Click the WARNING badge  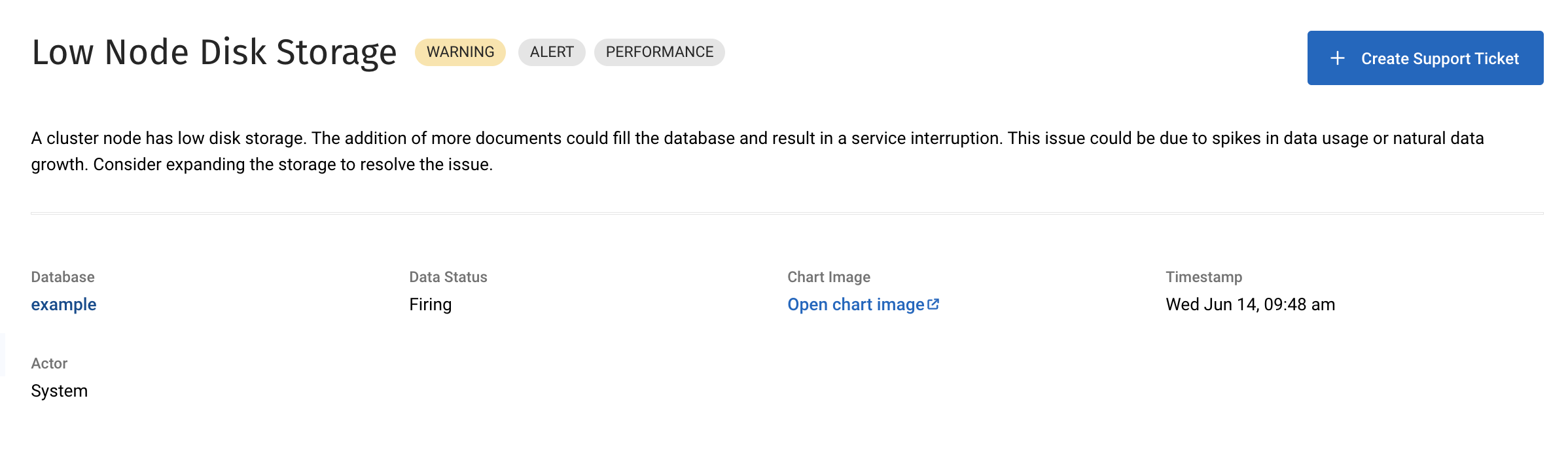coord(460,52)
